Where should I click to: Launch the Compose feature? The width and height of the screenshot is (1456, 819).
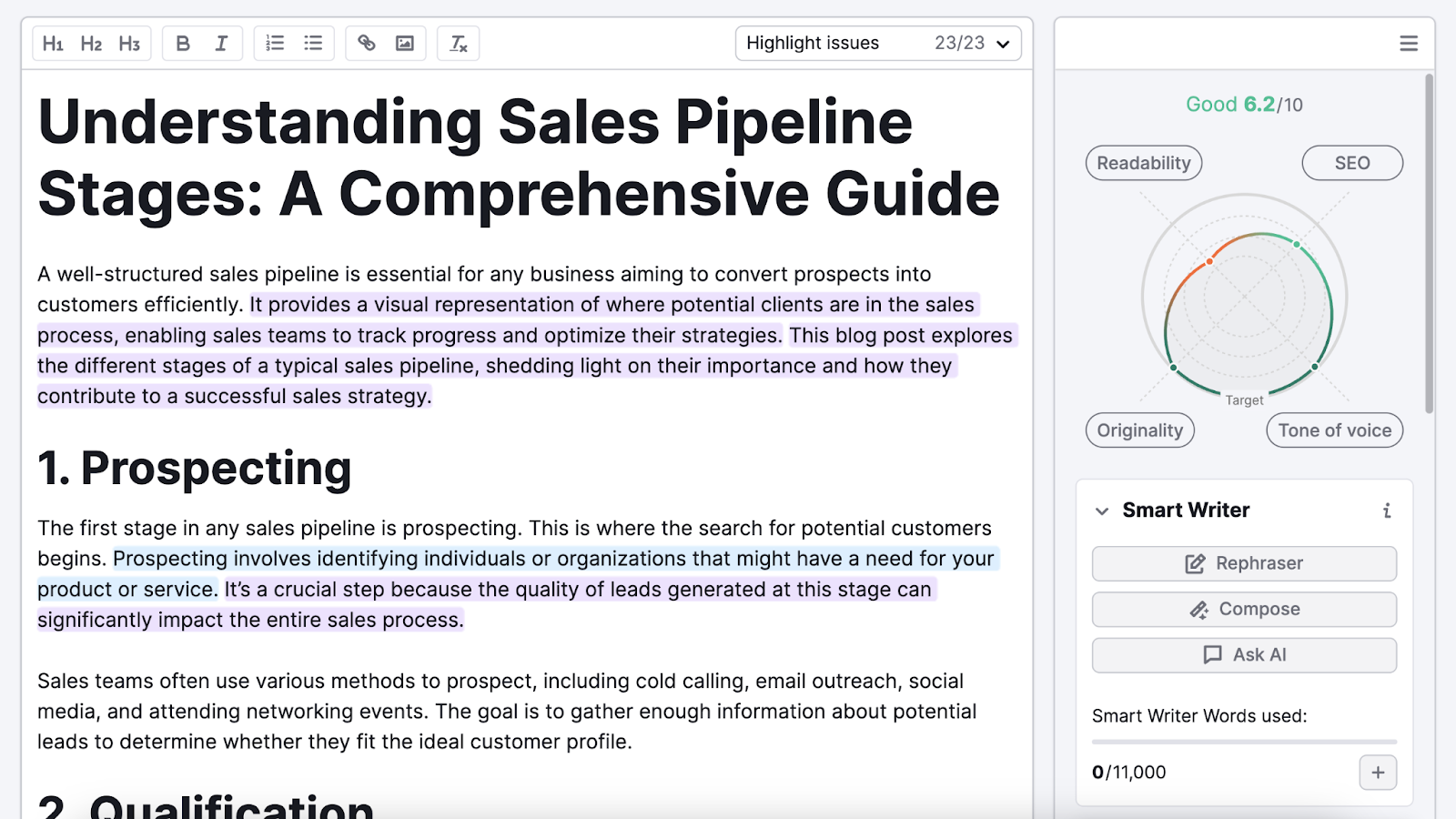[1243, 609]
